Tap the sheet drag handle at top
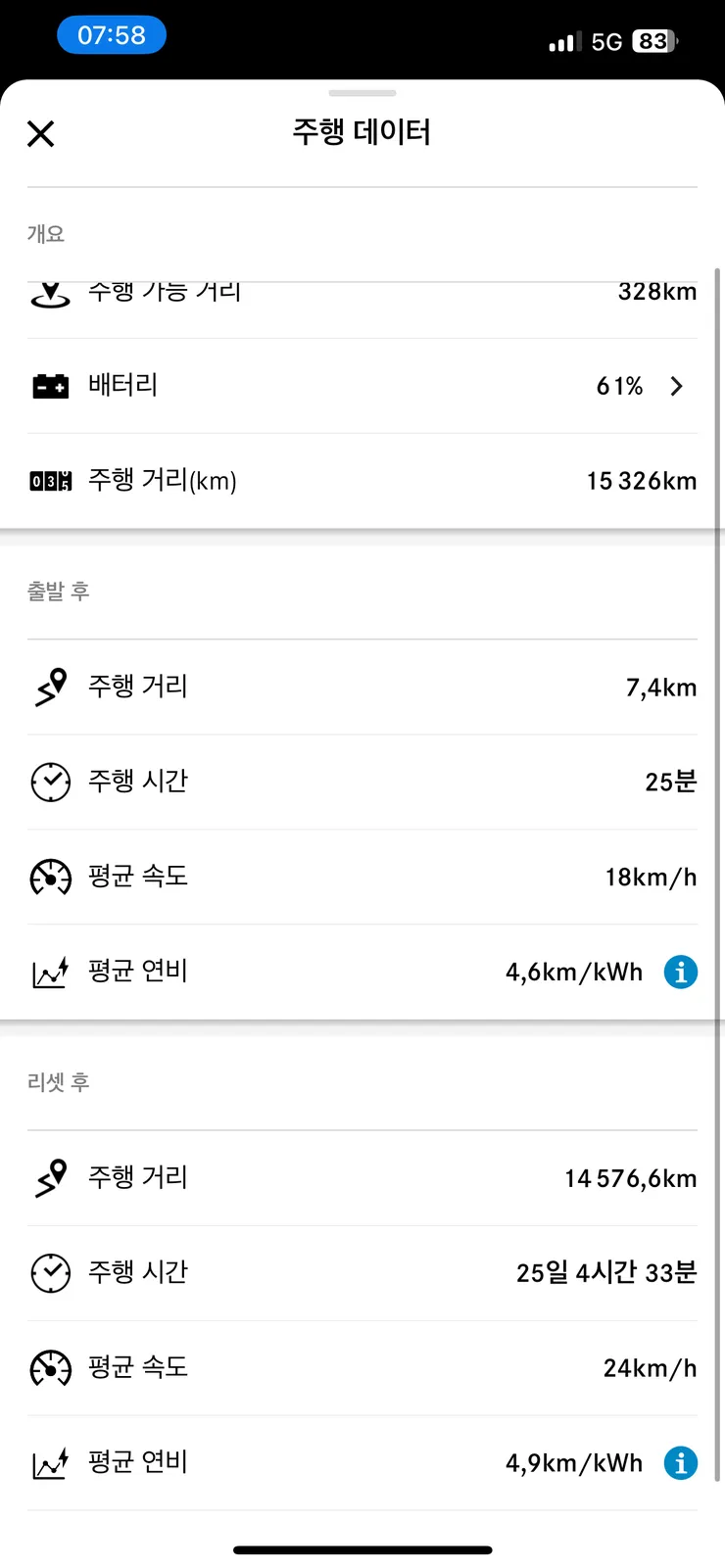This screenshot has height=1568, width=725. pos(362,93)
